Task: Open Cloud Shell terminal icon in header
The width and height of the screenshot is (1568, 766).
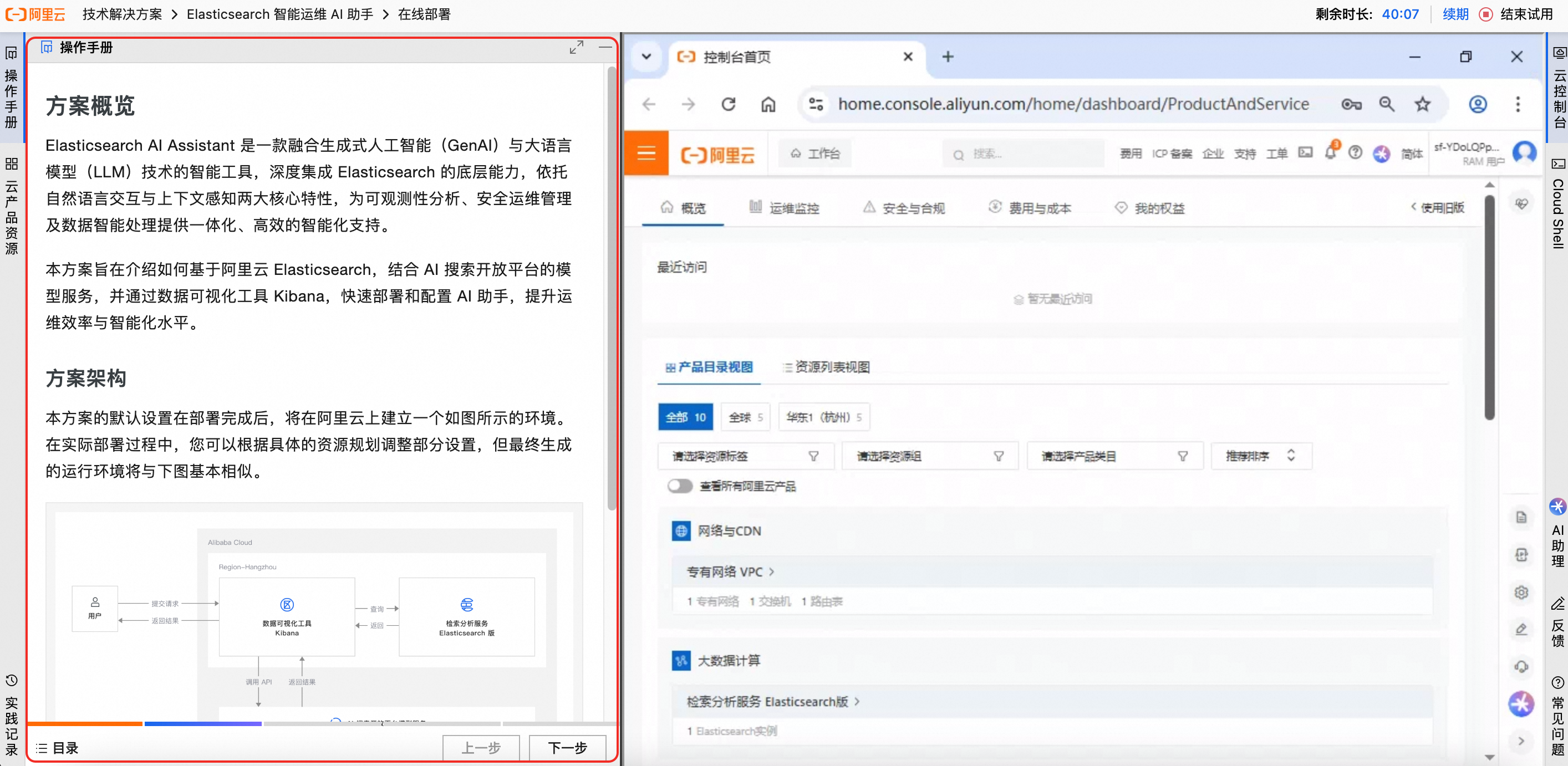Action: tap(1305, 153)
